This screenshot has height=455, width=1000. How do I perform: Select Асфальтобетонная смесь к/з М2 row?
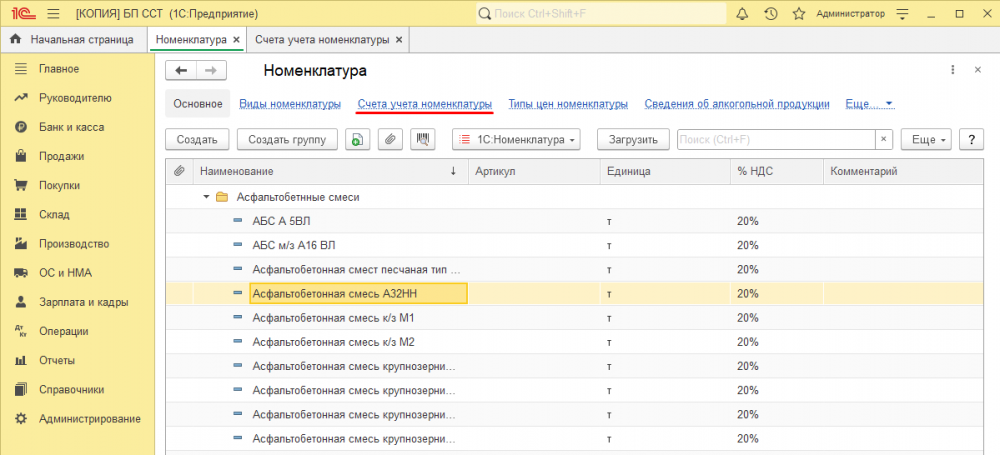point(574,342)
